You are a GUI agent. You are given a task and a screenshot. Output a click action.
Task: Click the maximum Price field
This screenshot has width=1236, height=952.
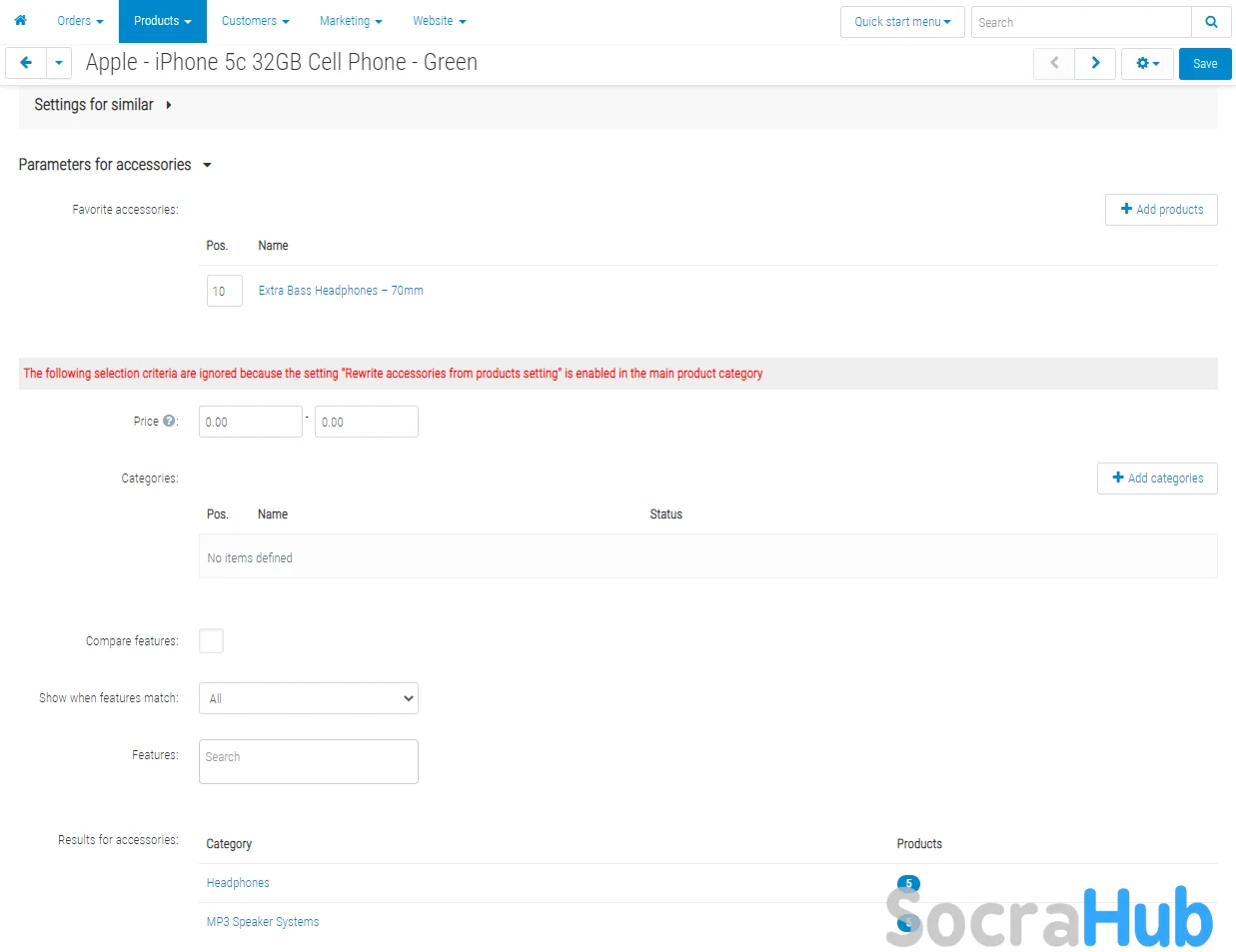pos(367,422)
